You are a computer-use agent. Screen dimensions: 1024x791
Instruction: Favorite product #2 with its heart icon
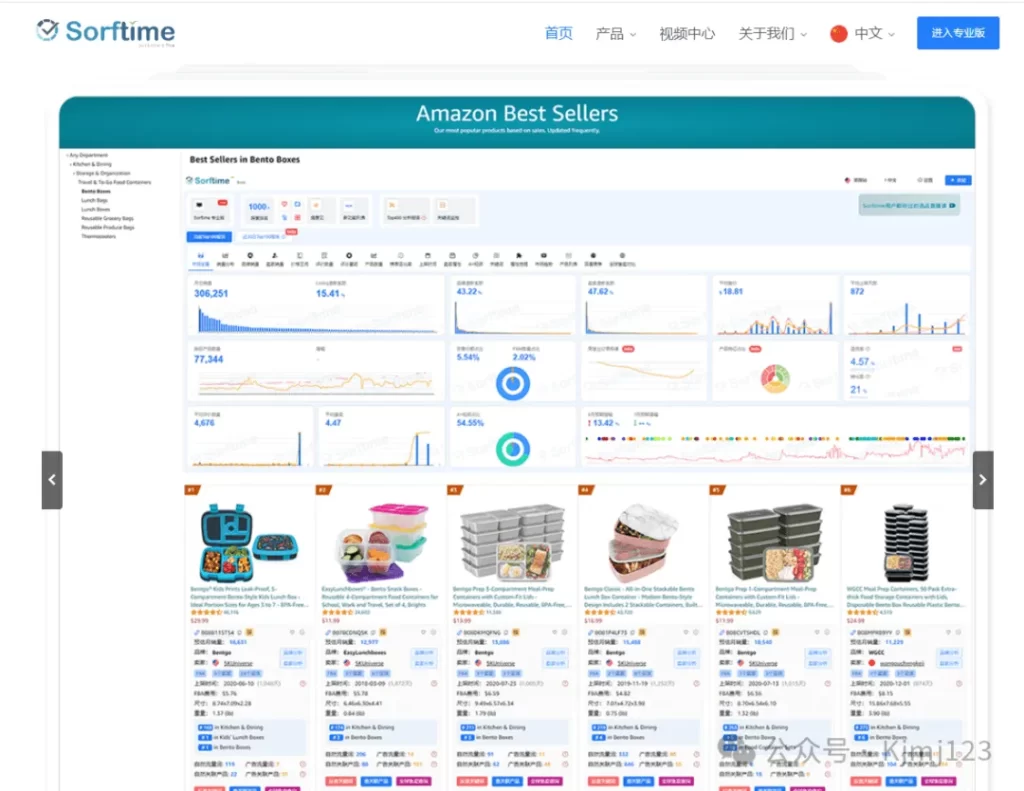click(423, 632)
